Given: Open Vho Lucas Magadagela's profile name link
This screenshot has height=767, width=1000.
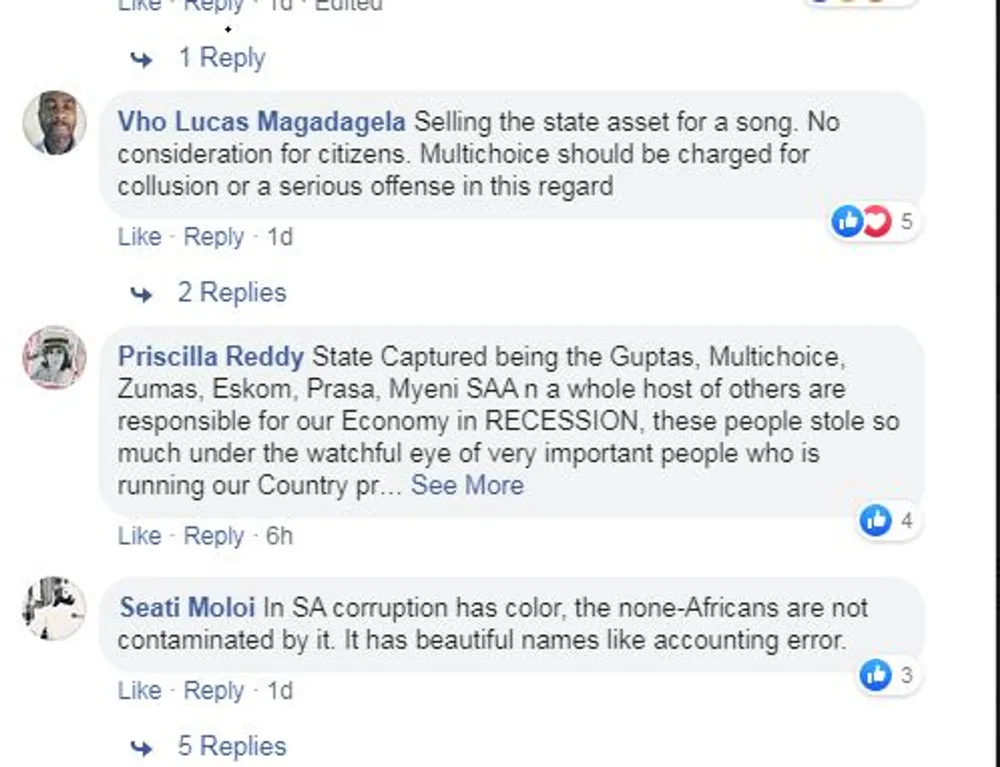Looking at the screenshot, I should pyautogui.click(x=262, y=123).
